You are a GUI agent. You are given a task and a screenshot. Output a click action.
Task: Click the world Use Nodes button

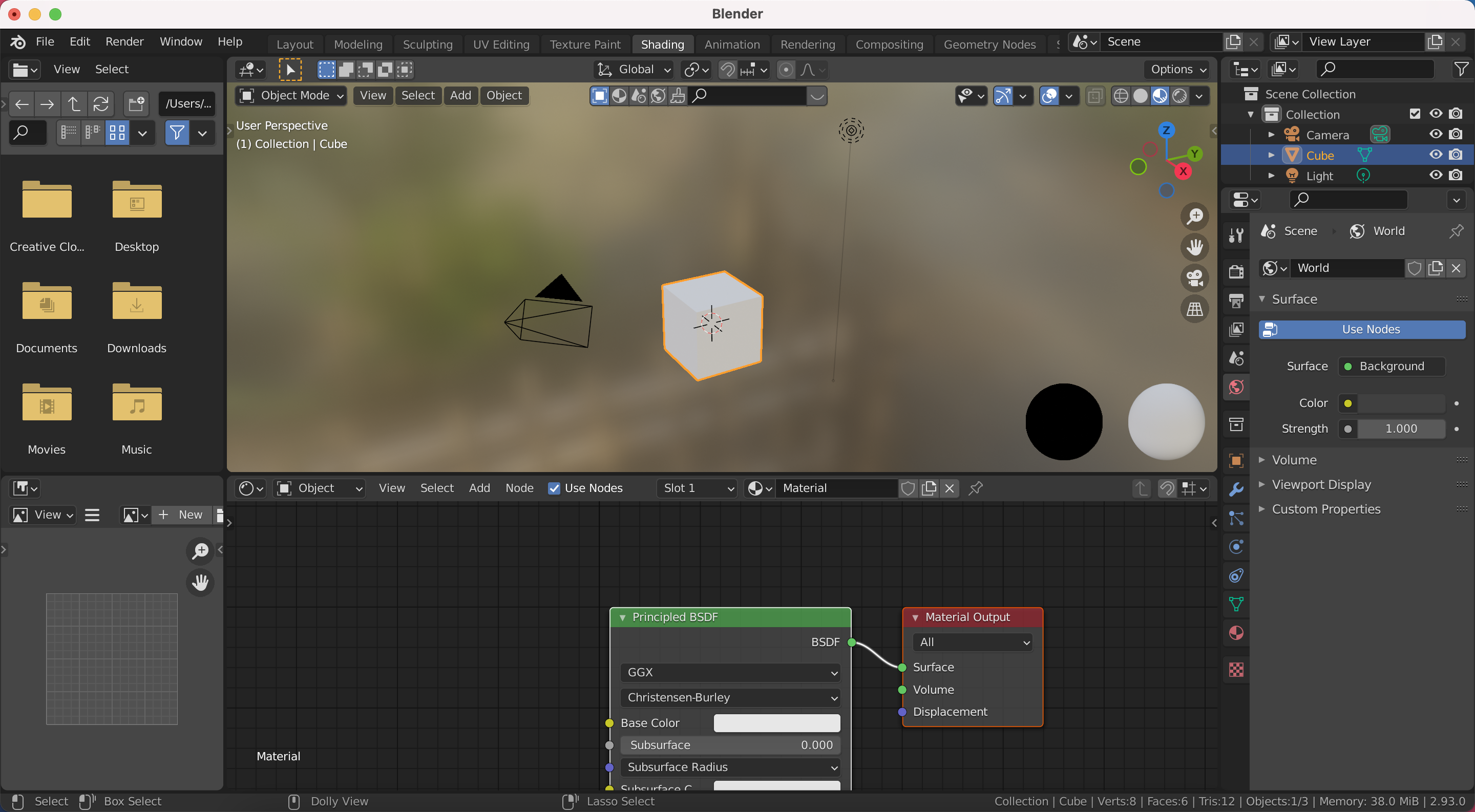(x=1362, y=330)
